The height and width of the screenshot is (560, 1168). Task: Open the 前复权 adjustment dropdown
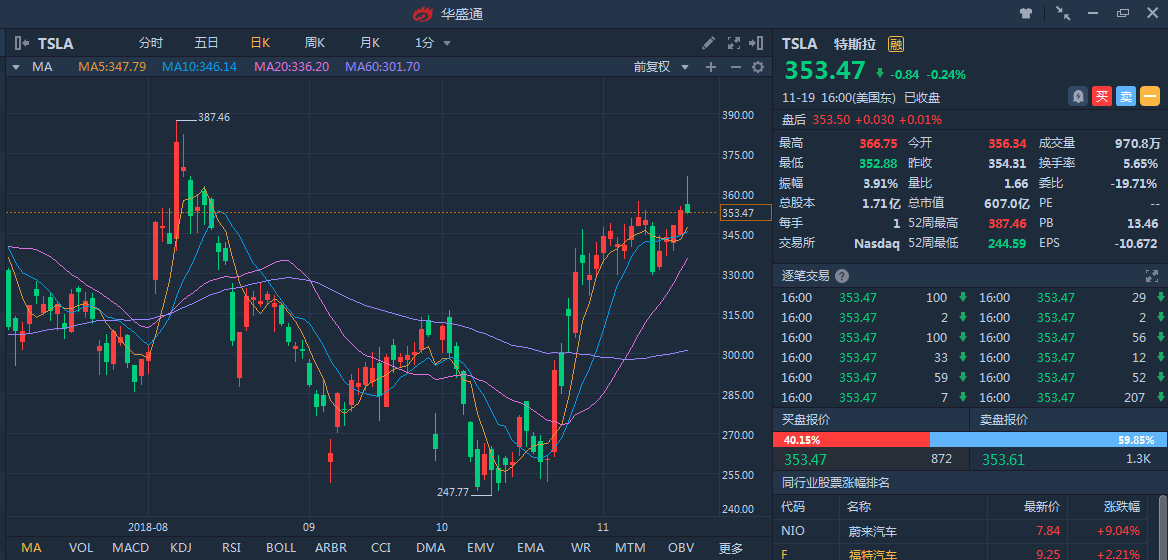(x=662, y=67)
